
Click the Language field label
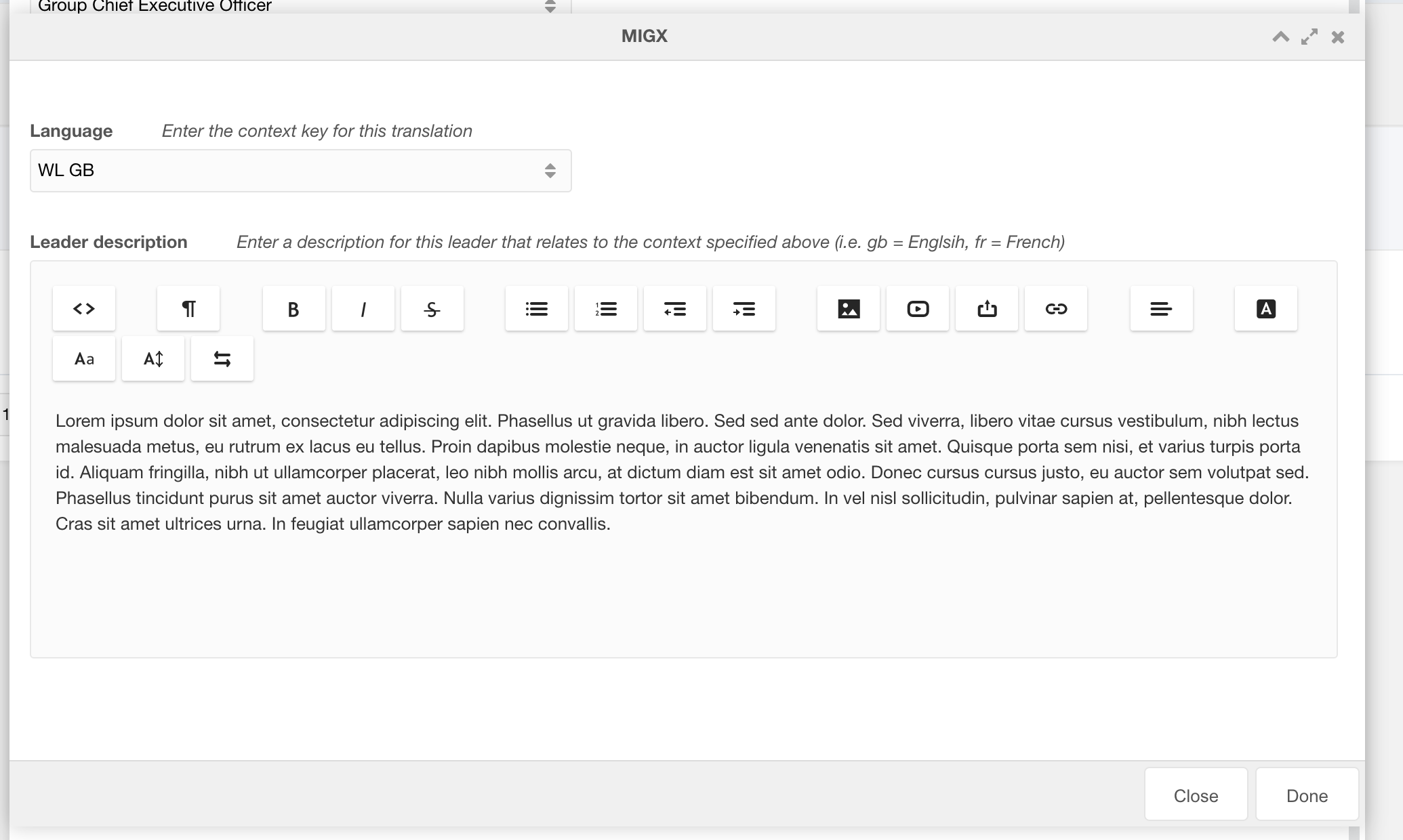pyautogui.click(x=71, y=131)
